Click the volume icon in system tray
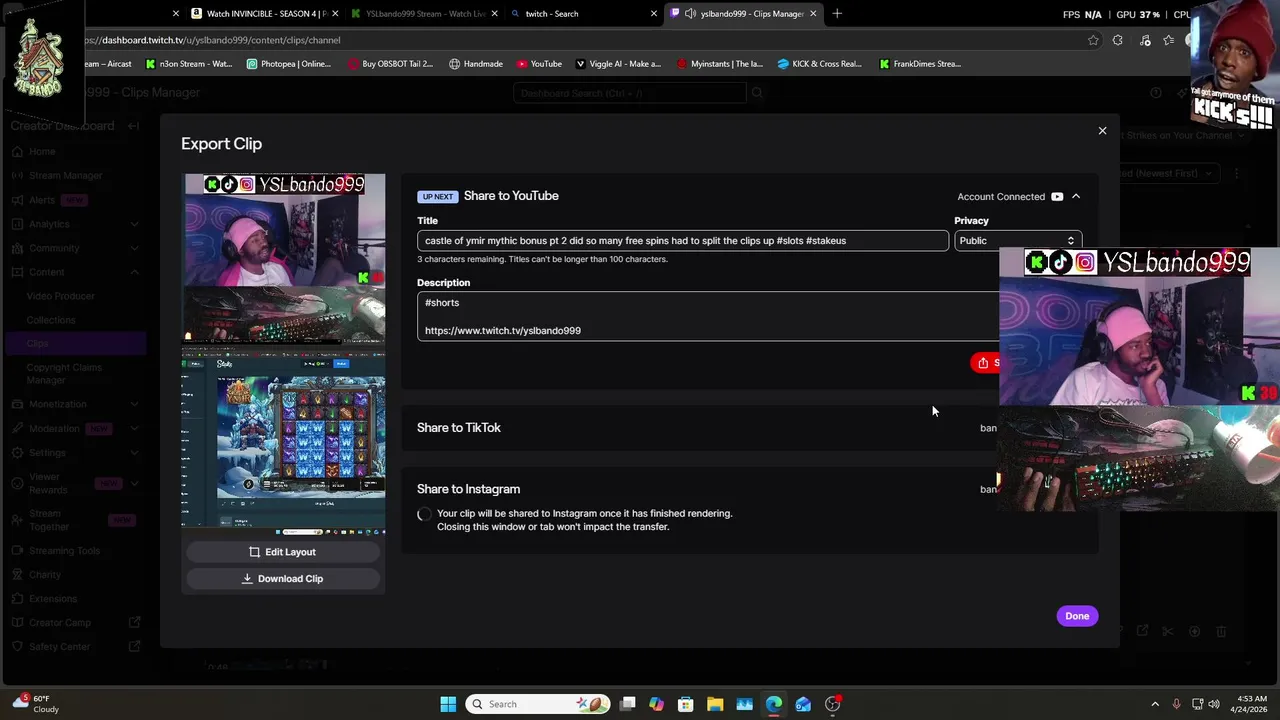This screenshot has height=720, width=1280. click(1214, 704)
